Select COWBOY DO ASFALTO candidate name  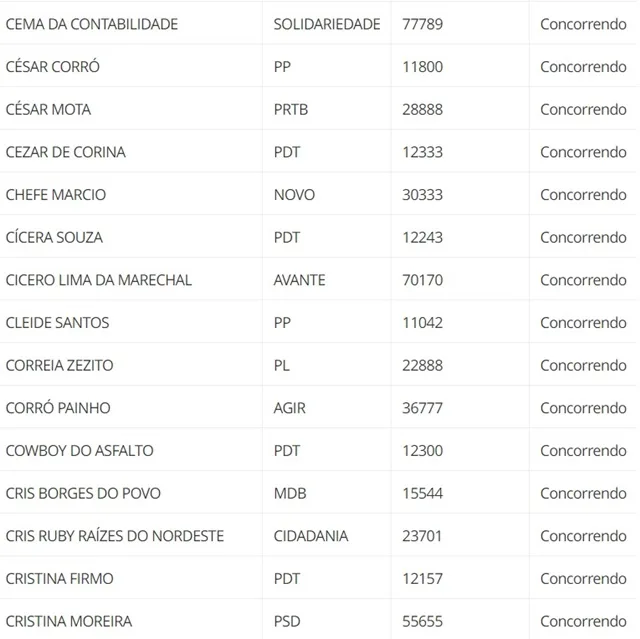tap(80, 450)
